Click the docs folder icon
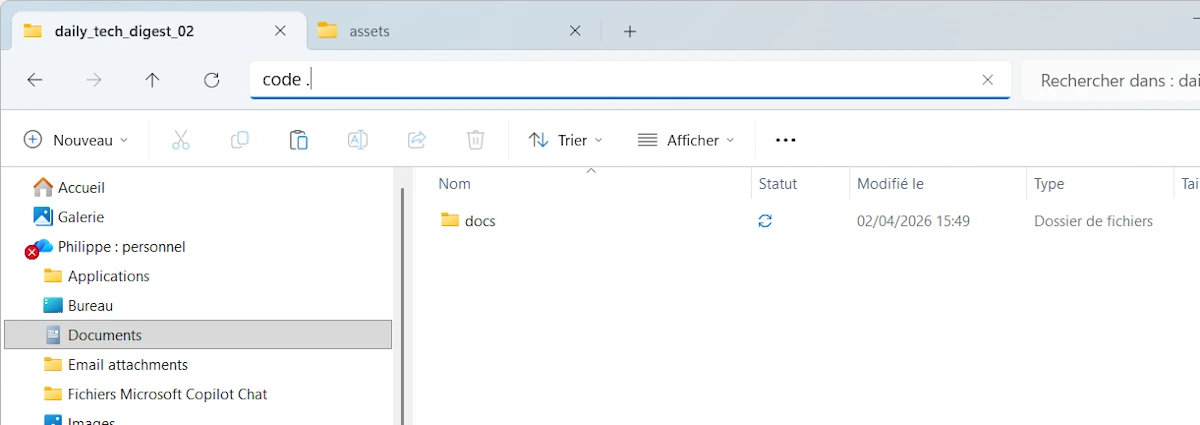This screenshot has height=425, width=1200. pyautogui.click(x=450, y=220)
